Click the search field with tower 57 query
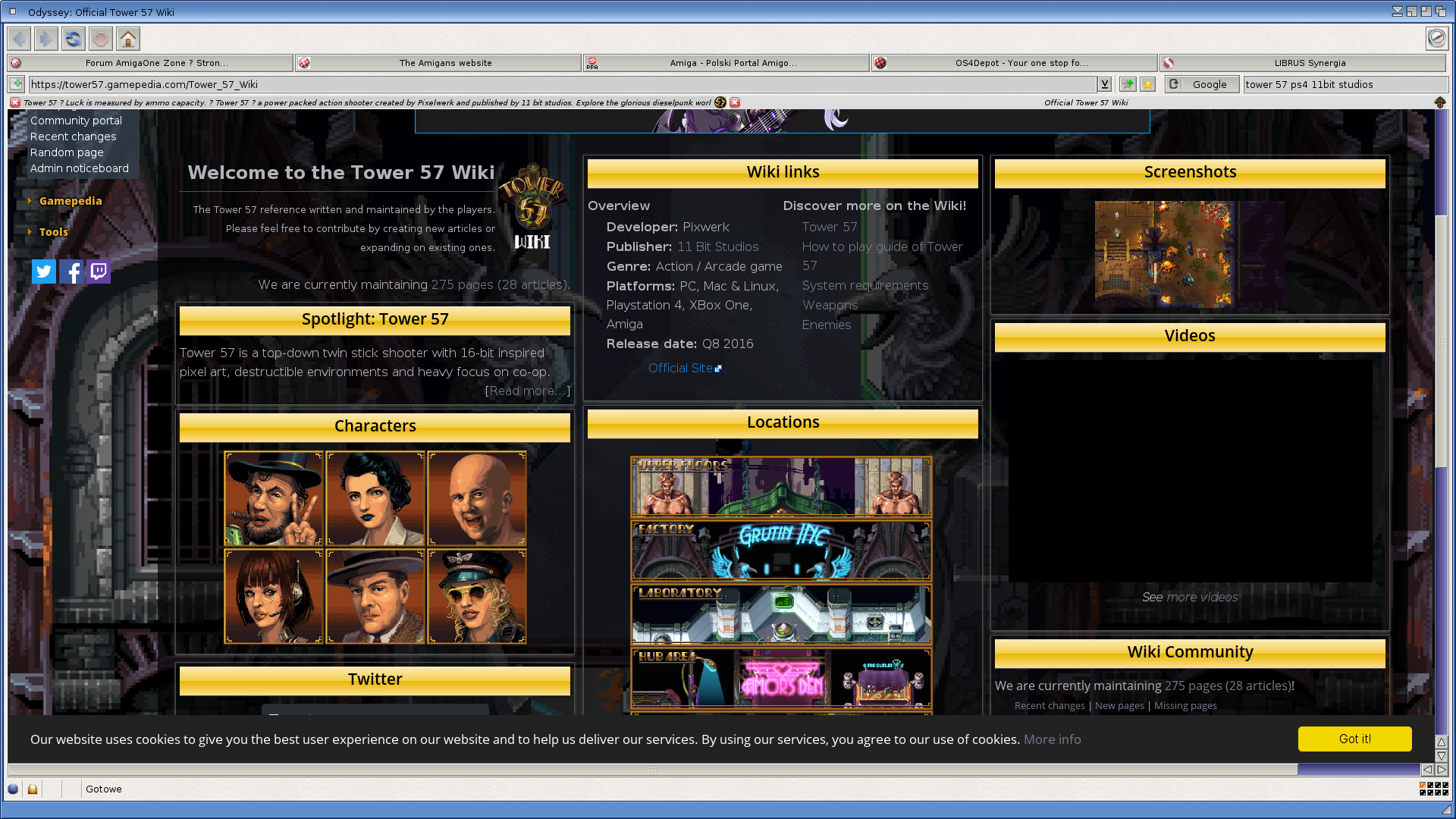The height and width of the screenshot is (819, 1456). coord(1345,84)
